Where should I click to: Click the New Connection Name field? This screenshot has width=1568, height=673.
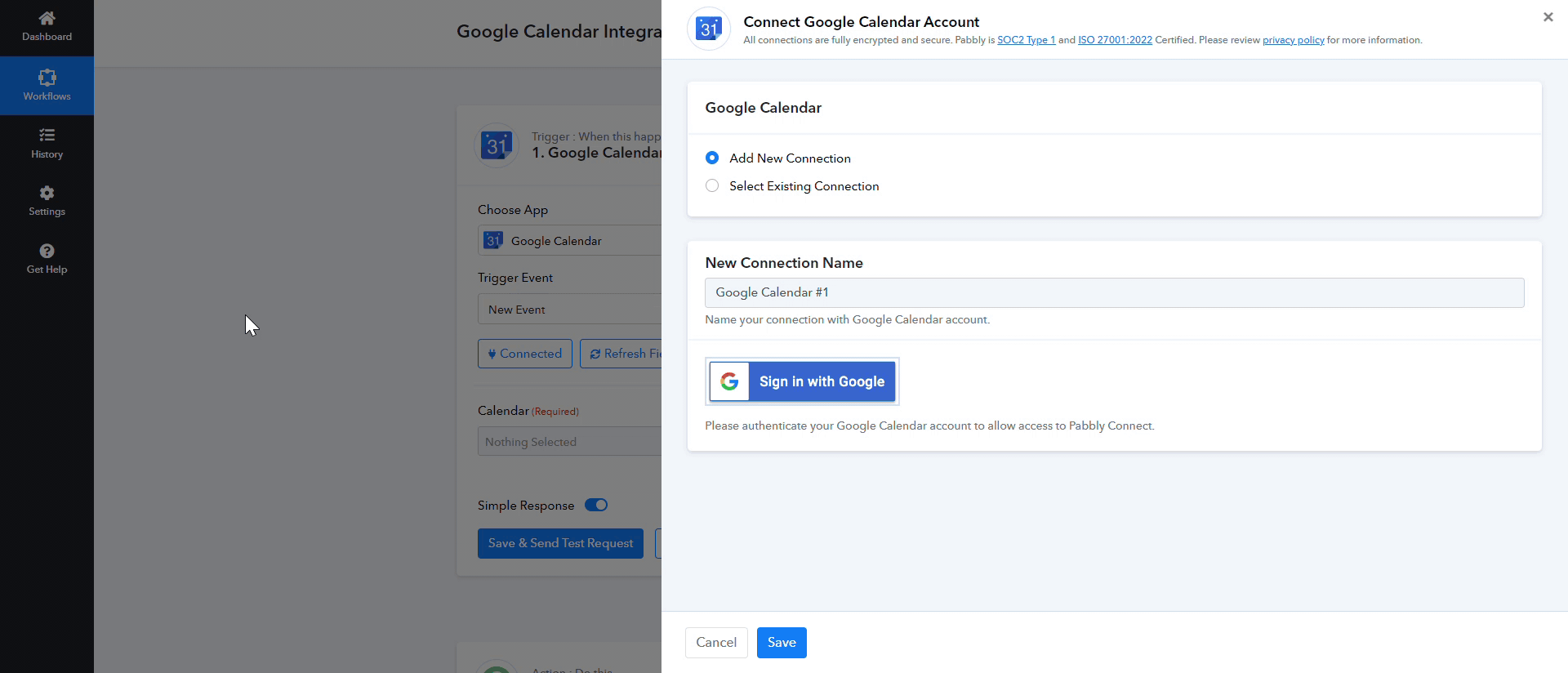pyautogui.click(x=1114, y=292)
